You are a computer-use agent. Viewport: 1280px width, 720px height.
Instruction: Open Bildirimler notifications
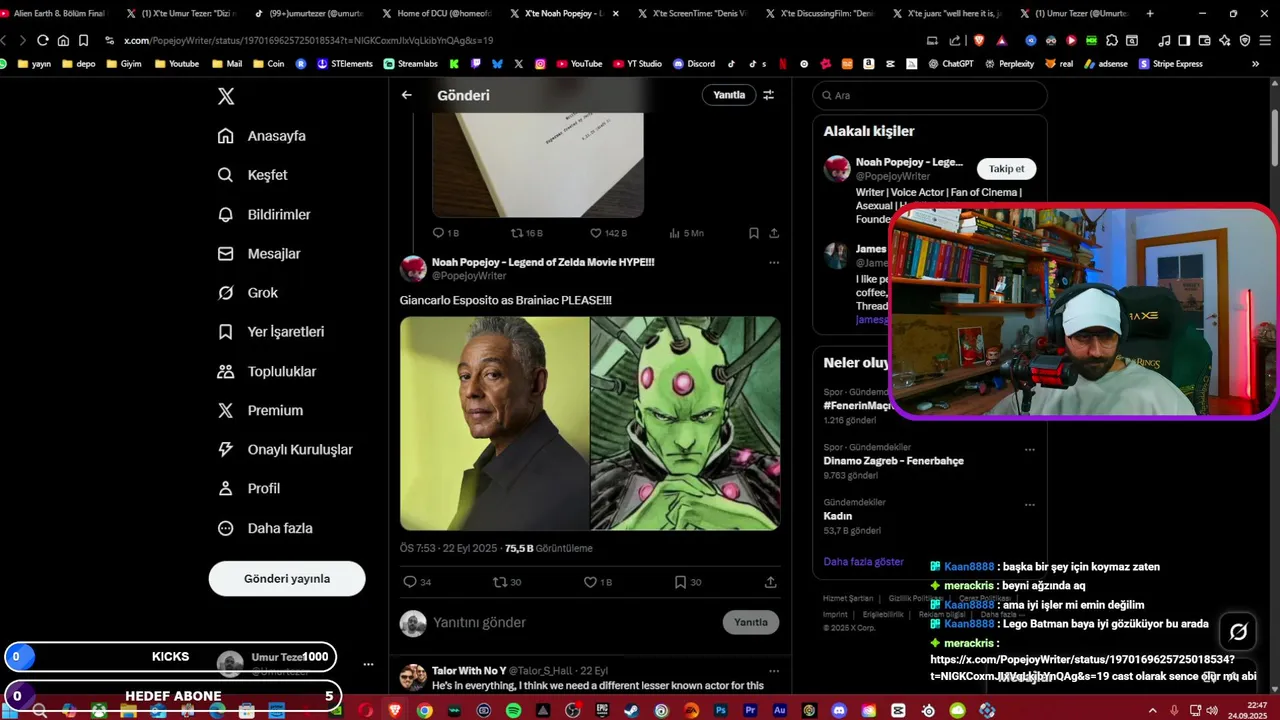[264, 214]
